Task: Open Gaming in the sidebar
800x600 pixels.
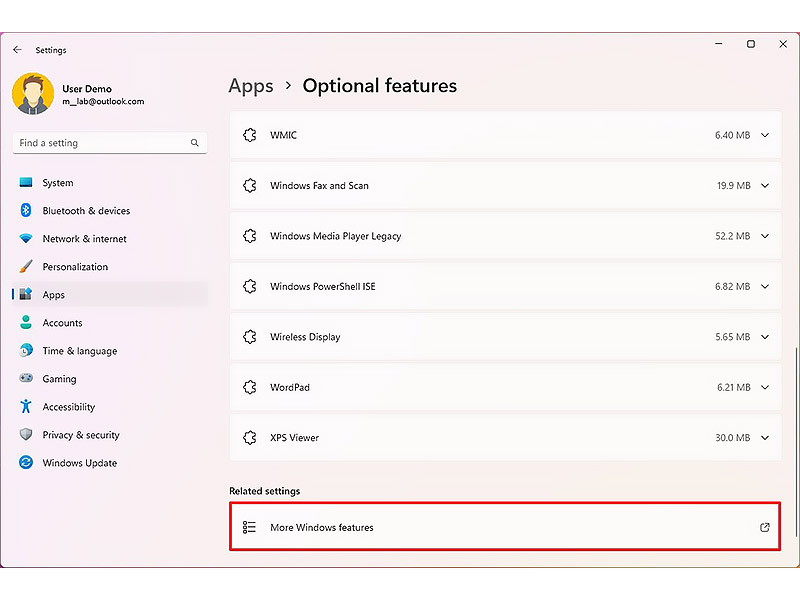Action: pos(110,379)
